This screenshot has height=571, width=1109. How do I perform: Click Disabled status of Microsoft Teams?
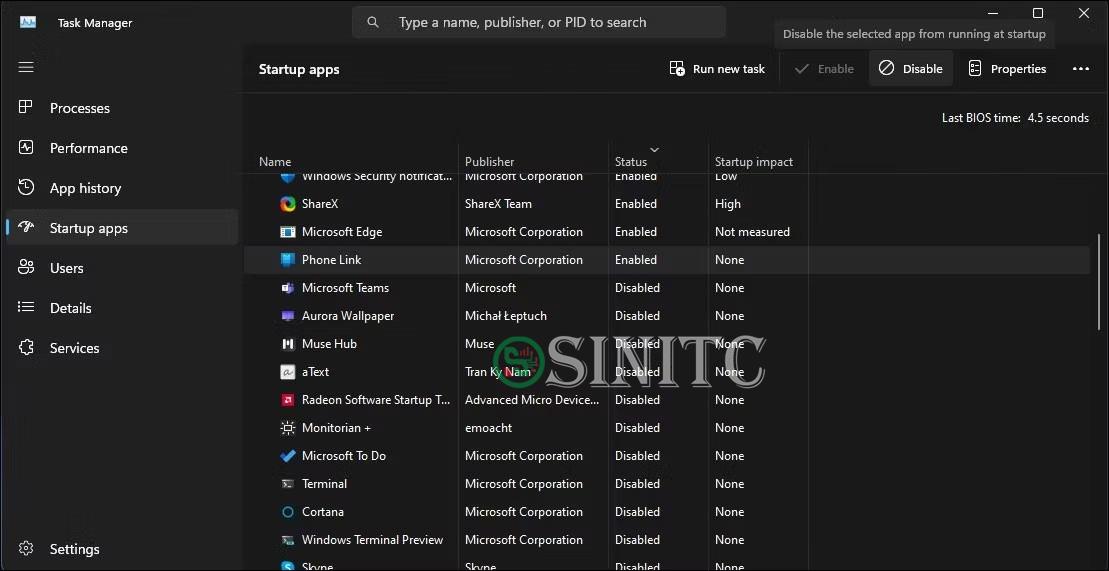[x=637, y=288]
